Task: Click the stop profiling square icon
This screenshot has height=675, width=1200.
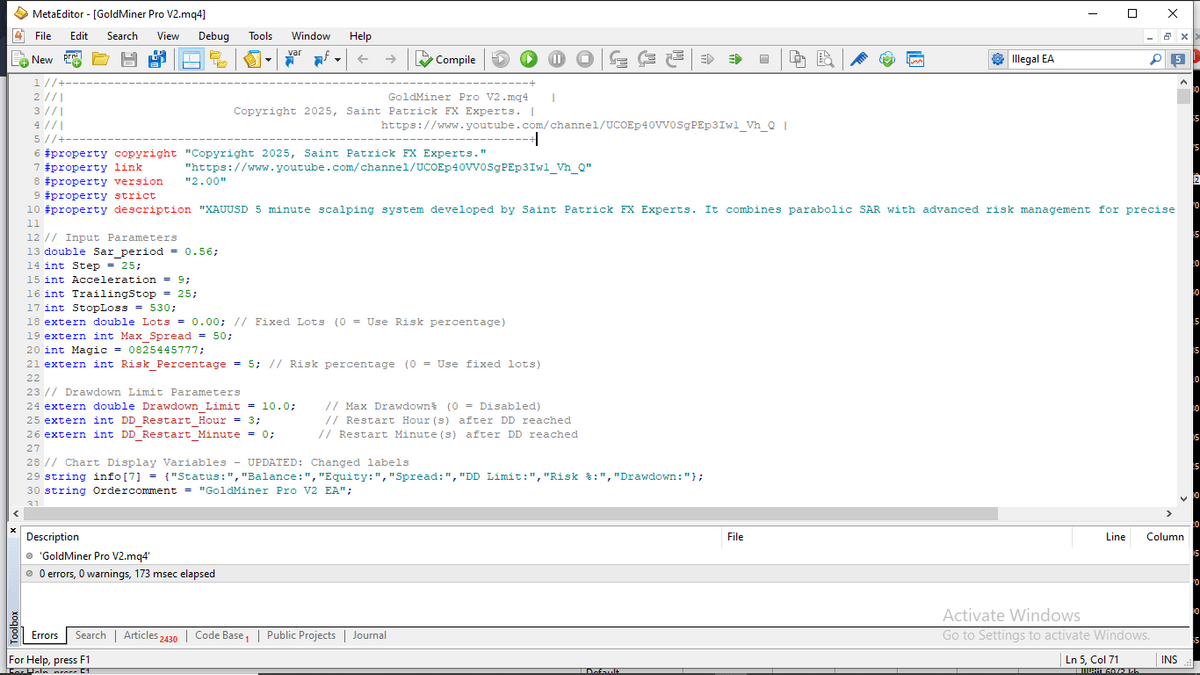Action: (x=763, y=59)
